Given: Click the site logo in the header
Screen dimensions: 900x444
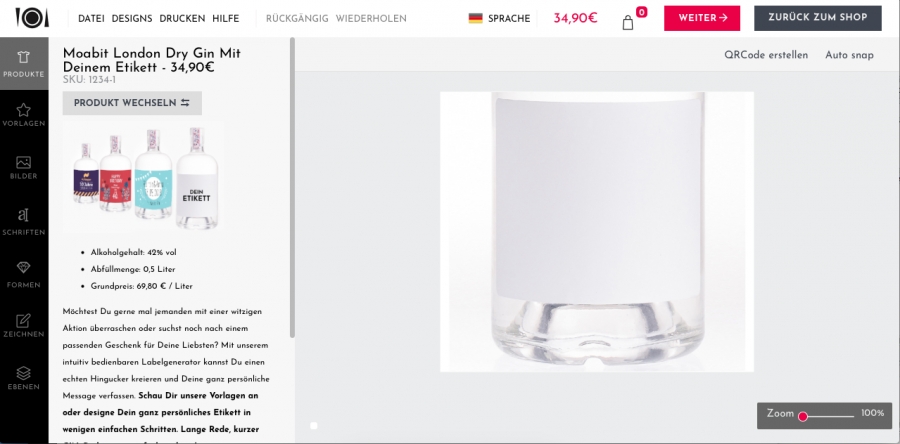Looking at the screenshot, I should click(x=32, y=18).
